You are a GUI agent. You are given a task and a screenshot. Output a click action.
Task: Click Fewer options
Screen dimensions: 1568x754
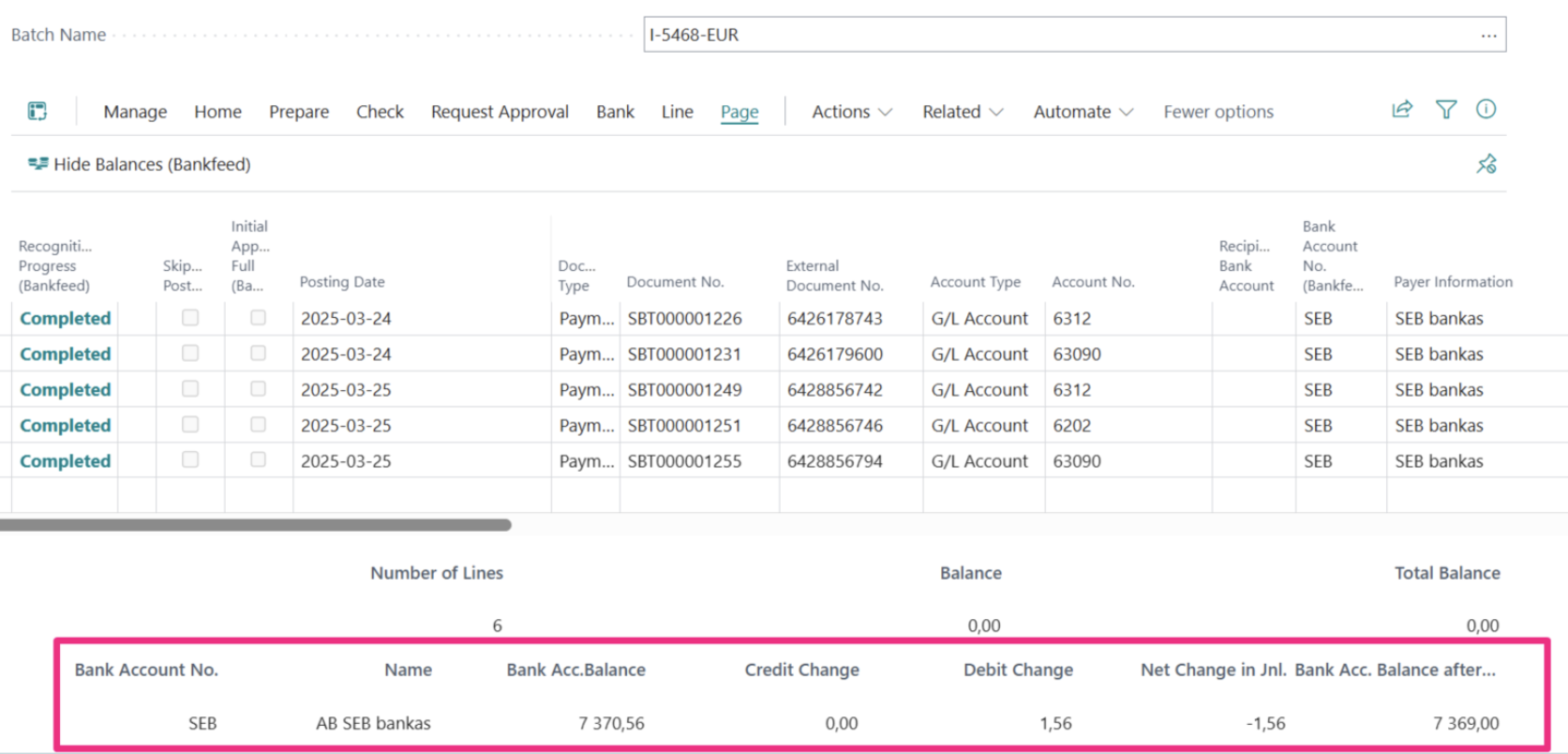click(x=1218, y=112)
